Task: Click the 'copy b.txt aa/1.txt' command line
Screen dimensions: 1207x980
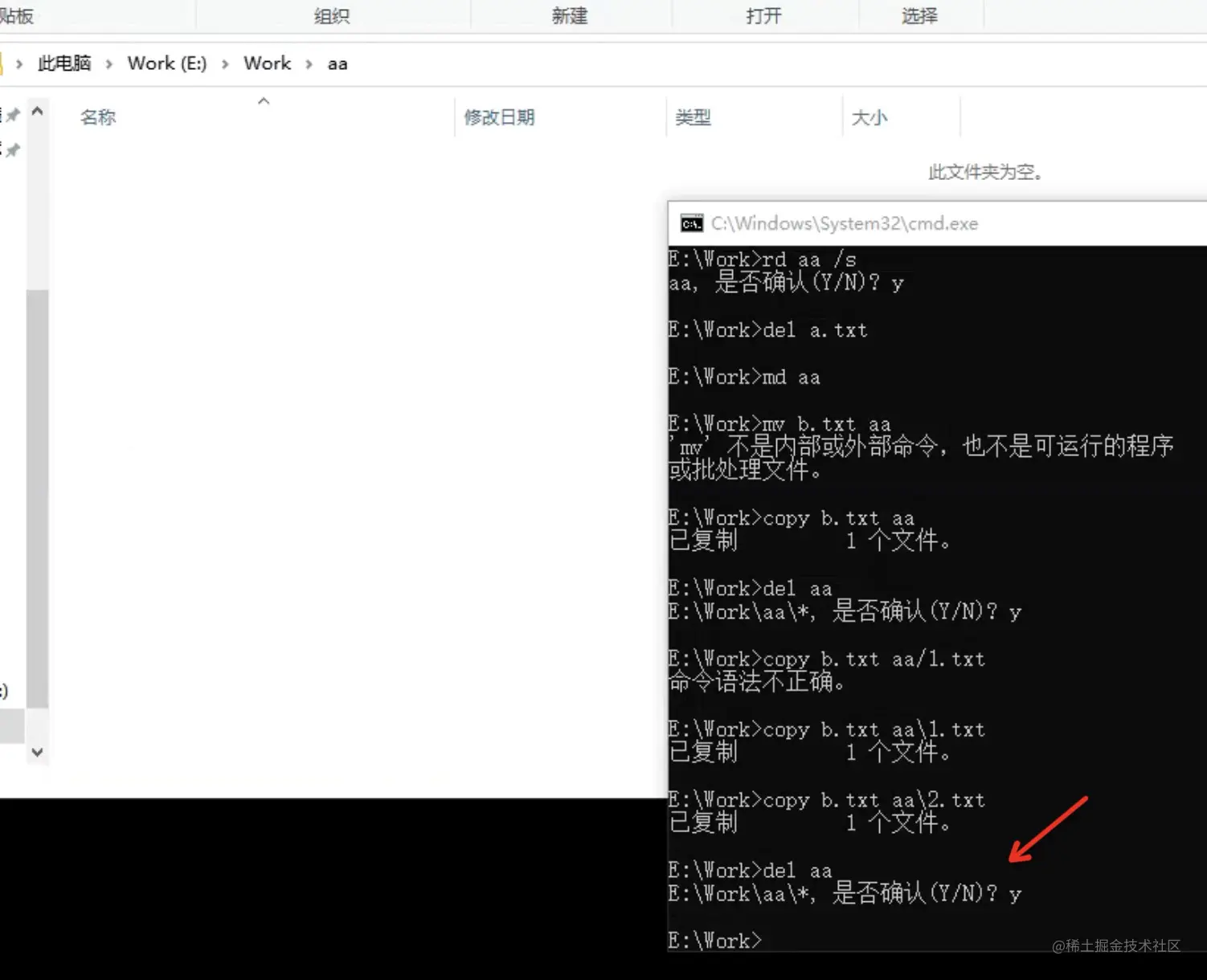Action: (x=826, y=659)
